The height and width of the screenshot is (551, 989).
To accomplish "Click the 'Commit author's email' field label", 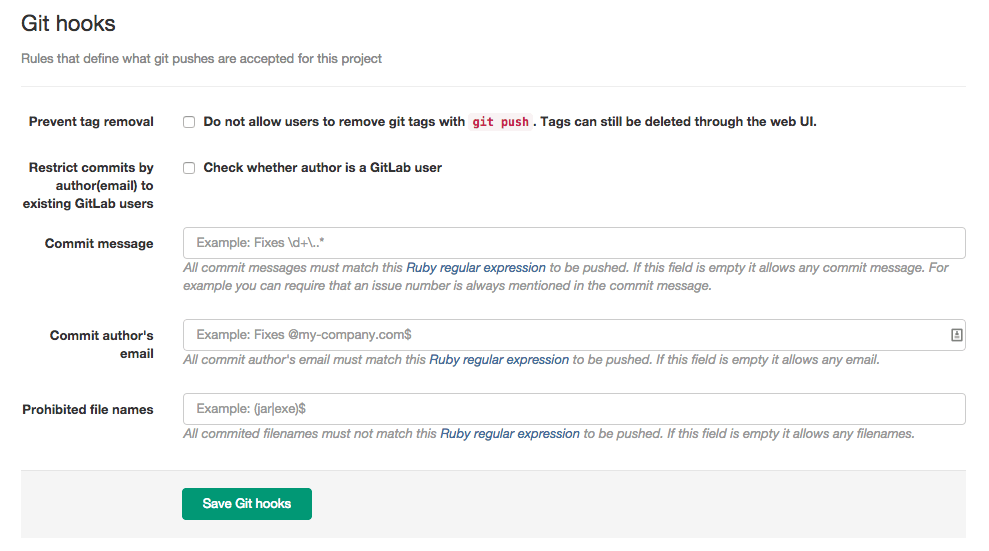I will (102, 344).
